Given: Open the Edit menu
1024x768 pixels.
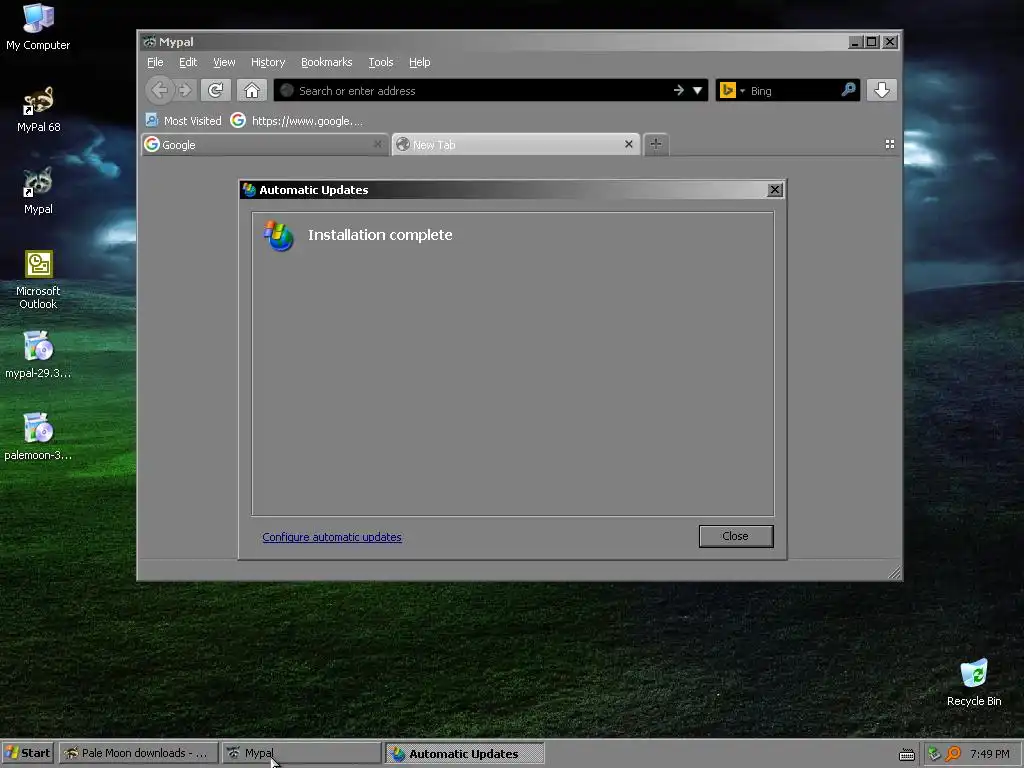Looking at the screenshot, I should [x=188, y=62].
